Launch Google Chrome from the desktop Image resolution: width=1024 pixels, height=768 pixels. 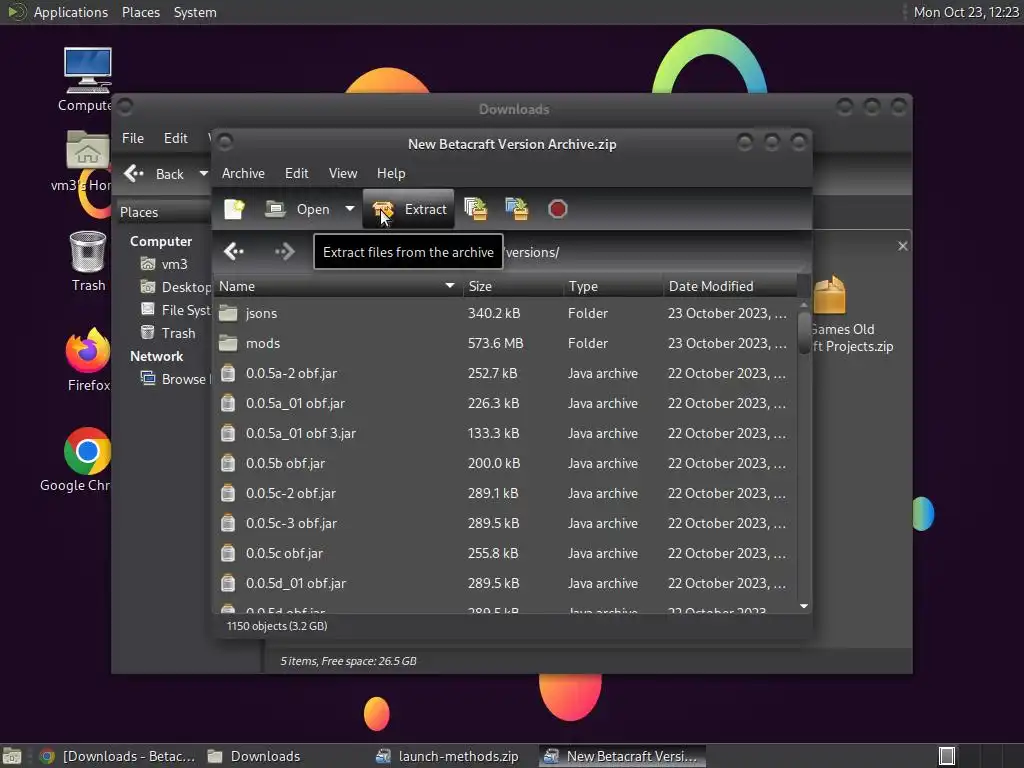pos(87,451)
